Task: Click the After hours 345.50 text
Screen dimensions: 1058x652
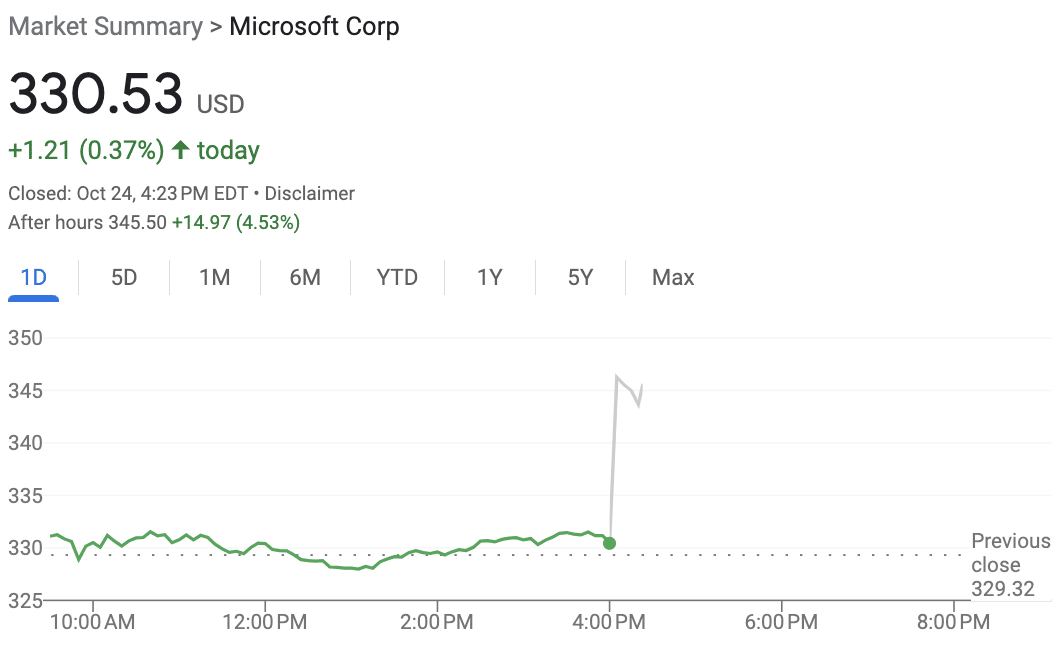Action: point(87,223)
